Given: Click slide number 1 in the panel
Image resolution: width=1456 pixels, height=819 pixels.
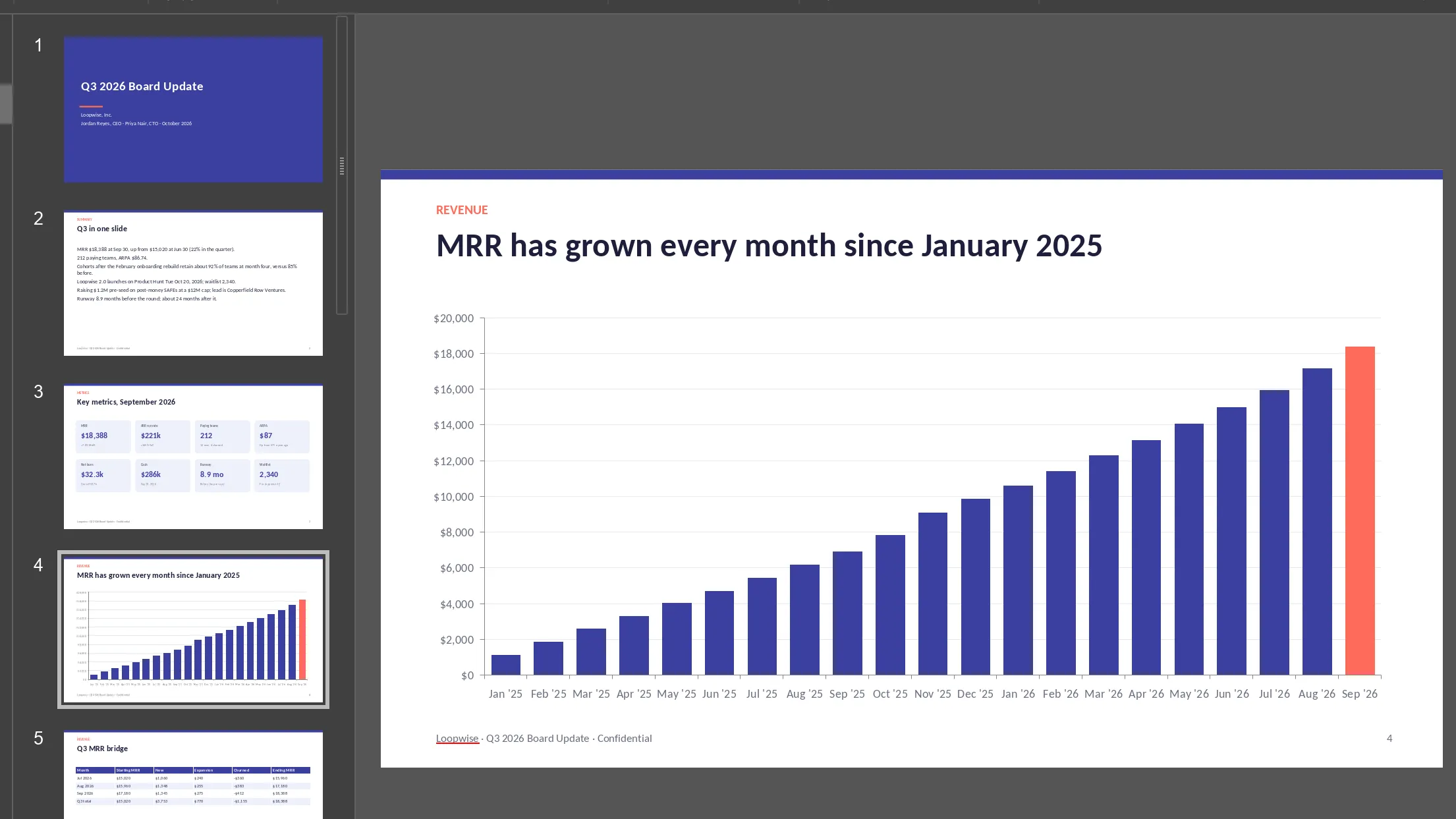Looking at the screenshot, I should [38, 45].
